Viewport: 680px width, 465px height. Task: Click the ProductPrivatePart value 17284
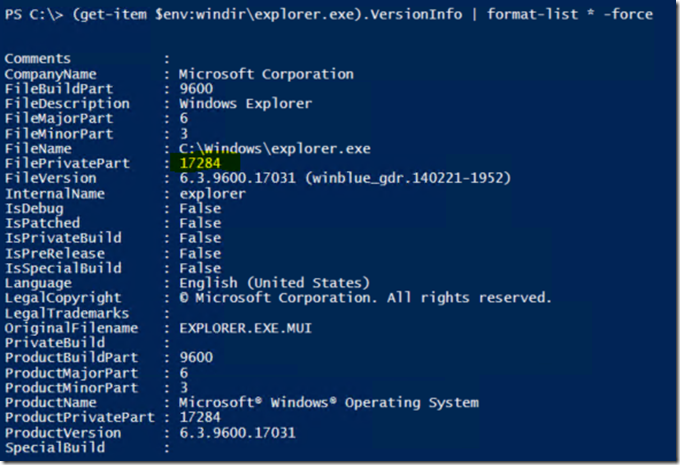pyautogui.click(x=199, y=418)
